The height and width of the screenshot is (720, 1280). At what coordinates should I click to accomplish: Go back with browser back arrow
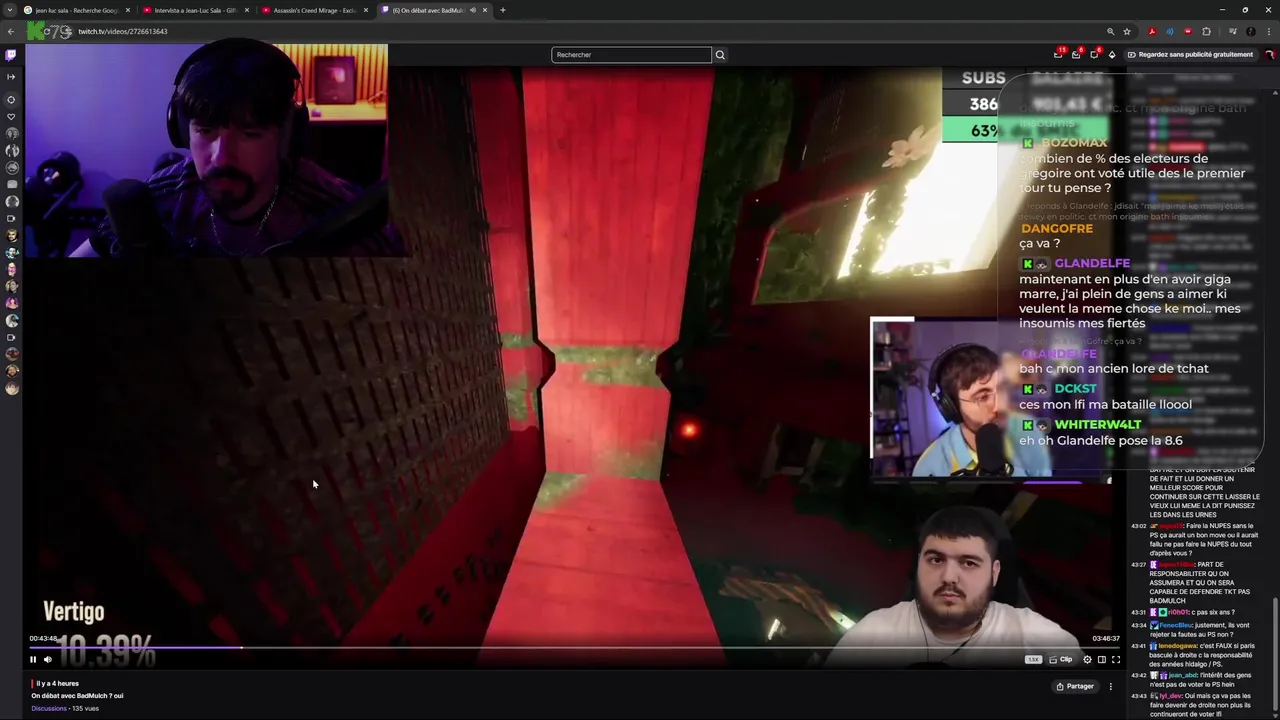pos(11,31)
